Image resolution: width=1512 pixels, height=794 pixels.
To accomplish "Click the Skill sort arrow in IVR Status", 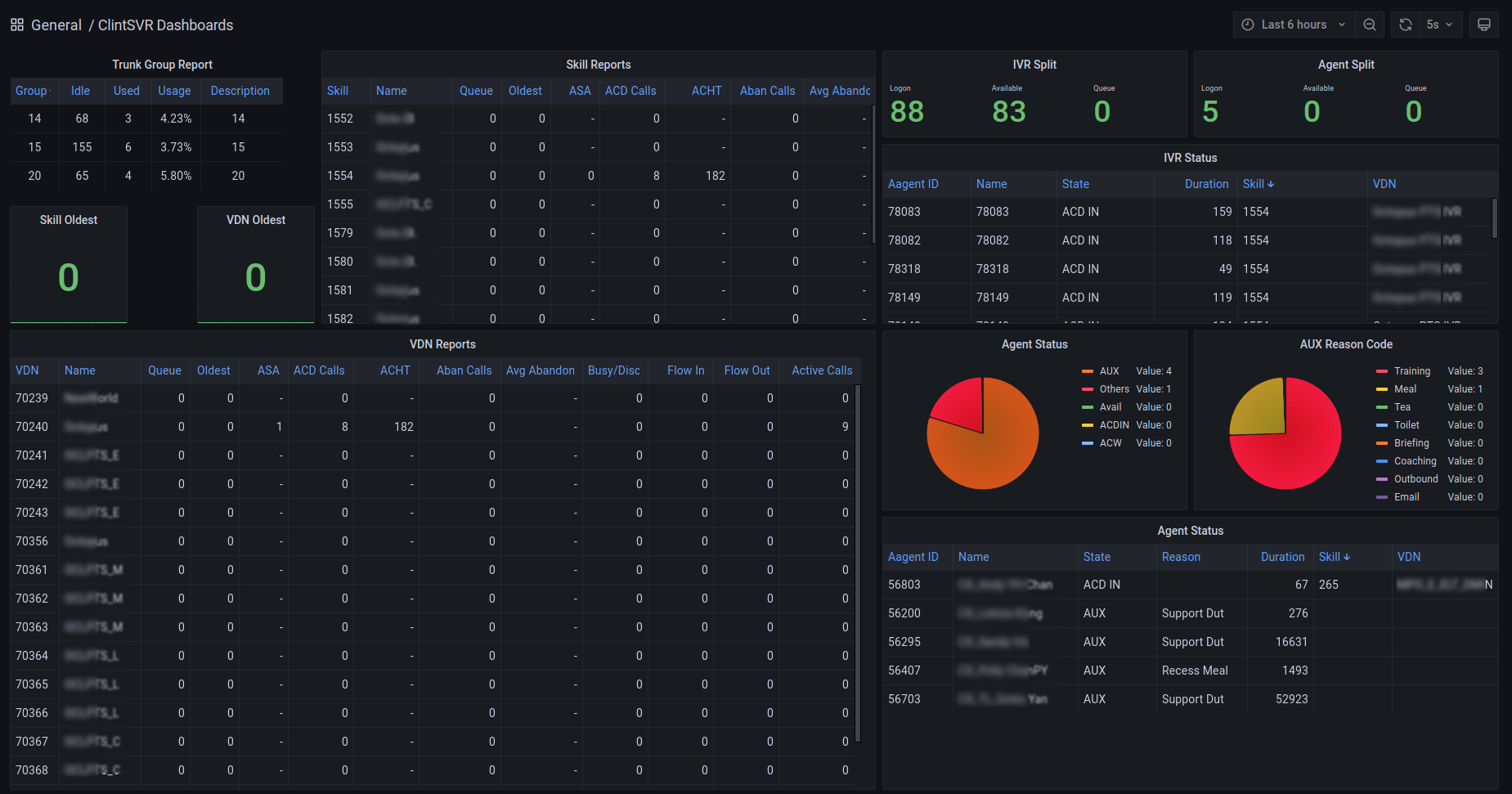I will coord(1271,185).
